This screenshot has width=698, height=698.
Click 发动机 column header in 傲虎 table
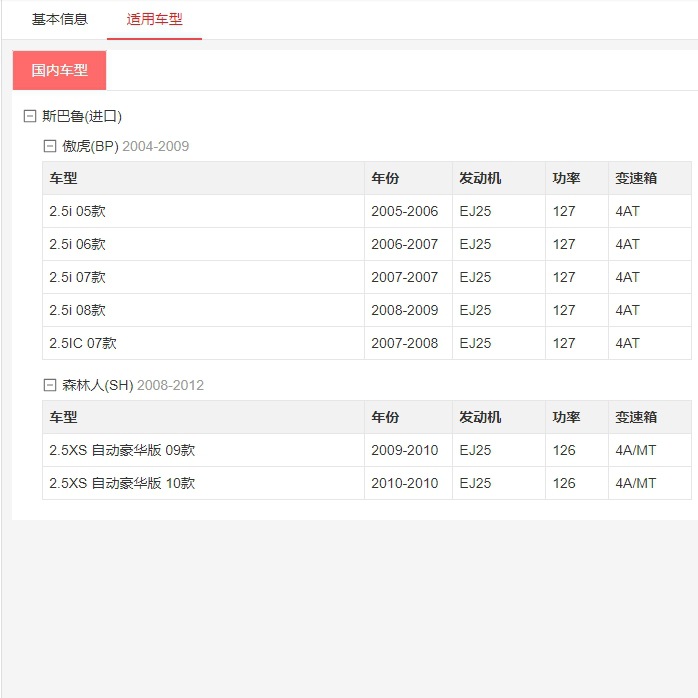pyautogui.click(x=480, y=178)
